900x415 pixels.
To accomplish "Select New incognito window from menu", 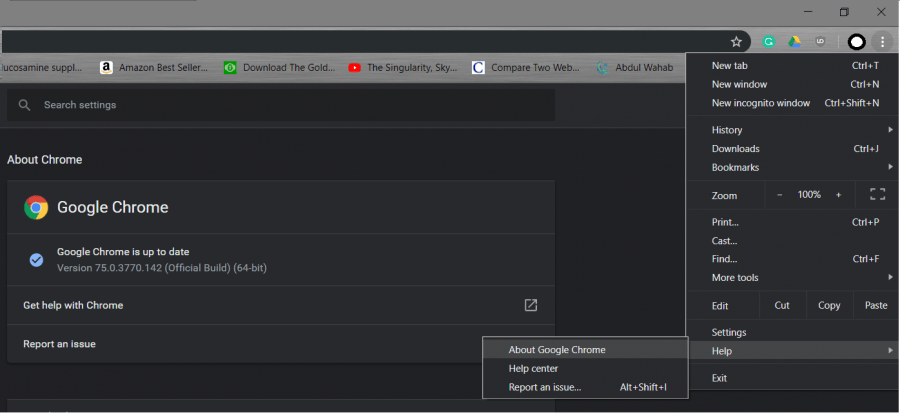I will click(761, 103).
